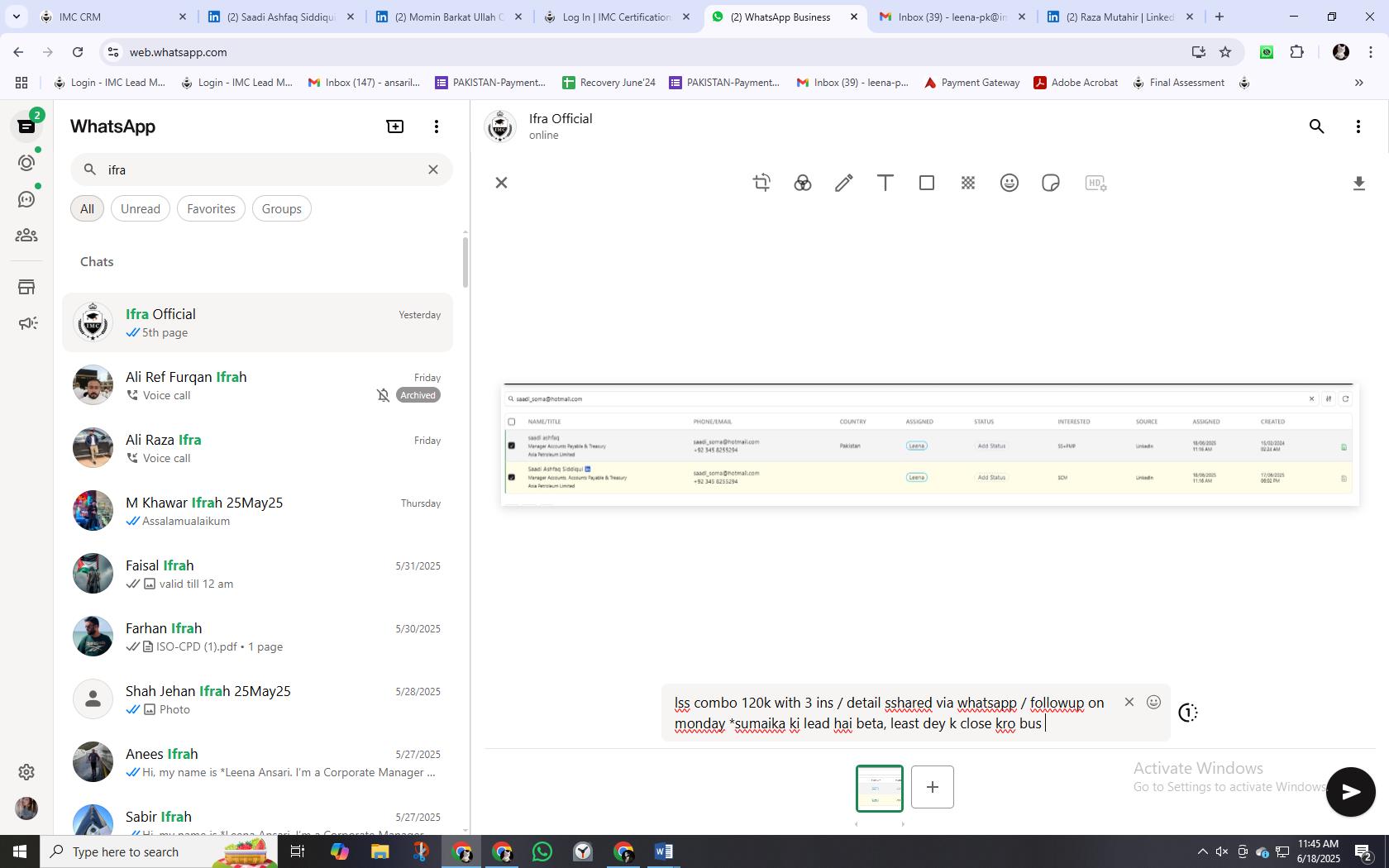Open WhatsApp settings gear
The width and height of the screenshot is (1389, 868).
pos(26,772)
